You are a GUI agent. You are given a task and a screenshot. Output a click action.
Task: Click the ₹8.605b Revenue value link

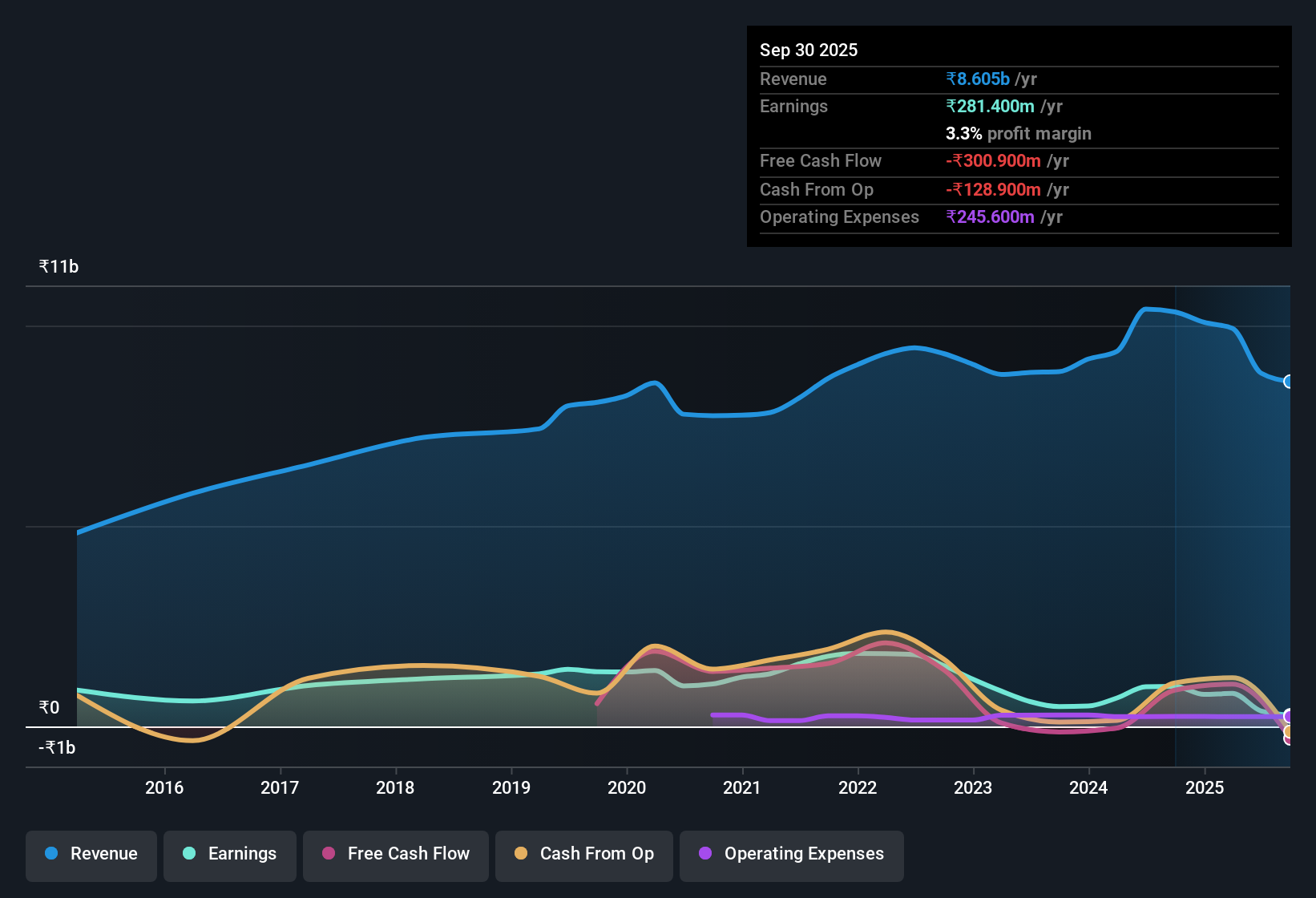[x=977, y=79]
